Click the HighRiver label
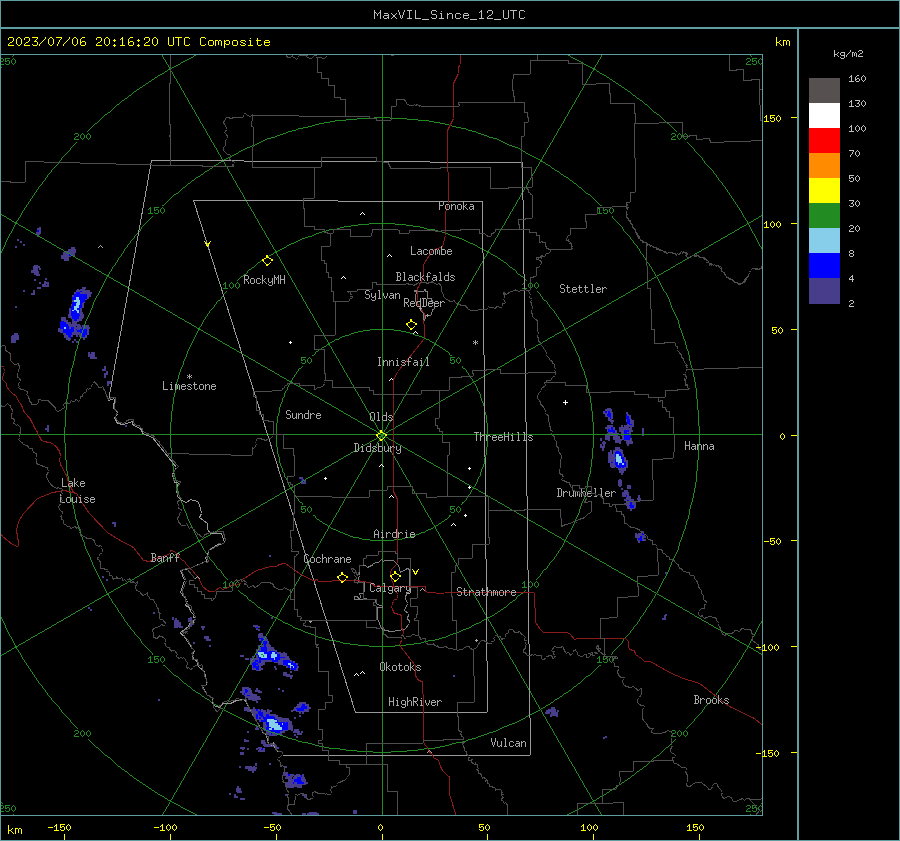The height and width of the screenshot is (841, 900). click(415, 702)
